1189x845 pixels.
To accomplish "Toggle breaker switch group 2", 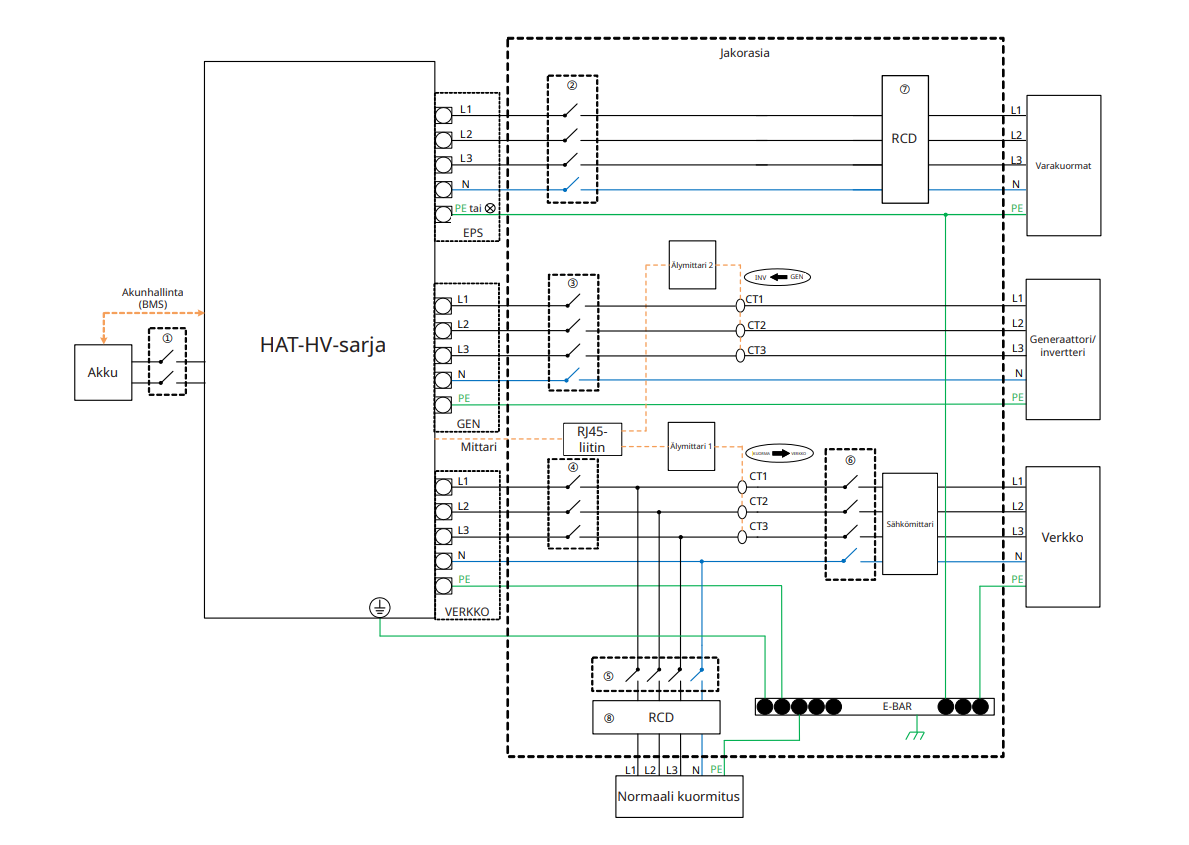I will [573, 139].
